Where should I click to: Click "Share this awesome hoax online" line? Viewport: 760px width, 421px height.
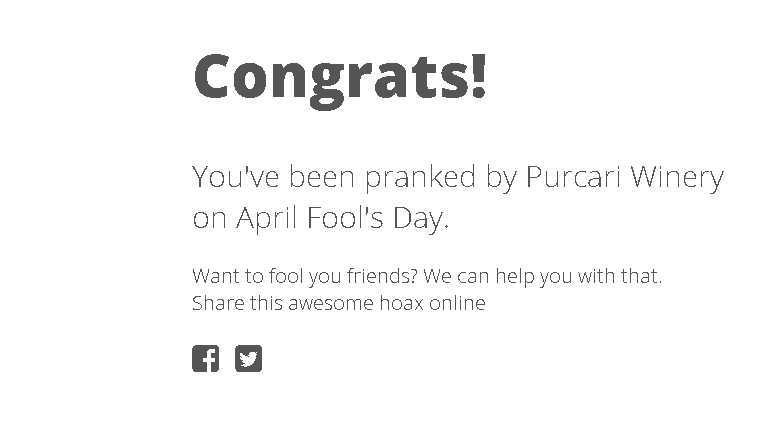pos(338,303)
